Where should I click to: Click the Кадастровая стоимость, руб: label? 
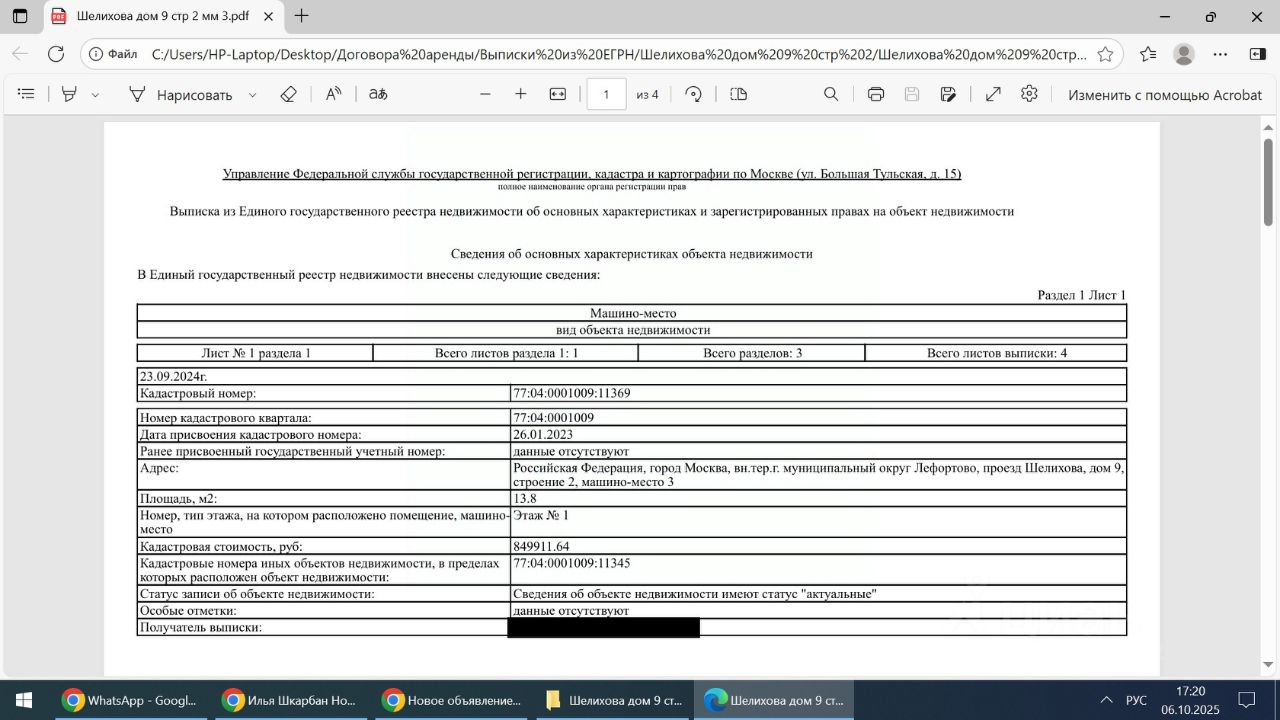tap(221, 546)
